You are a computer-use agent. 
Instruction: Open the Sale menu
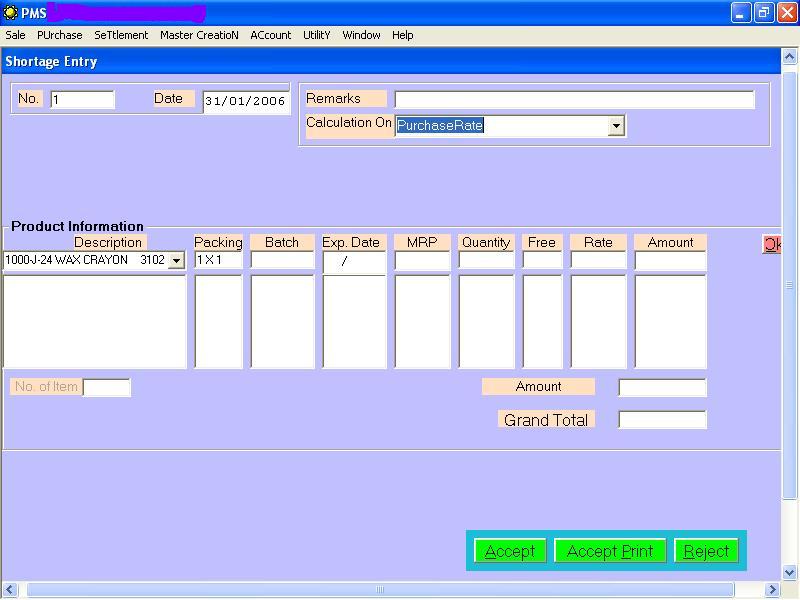pyautogui.click(x=15, y=35)
